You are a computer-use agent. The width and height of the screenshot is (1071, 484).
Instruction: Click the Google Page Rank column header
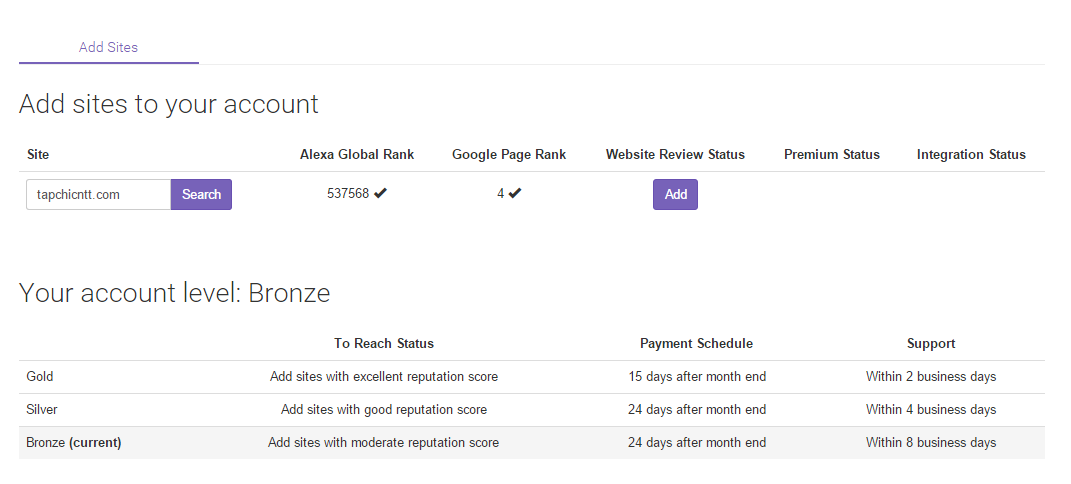click(509, 154)
